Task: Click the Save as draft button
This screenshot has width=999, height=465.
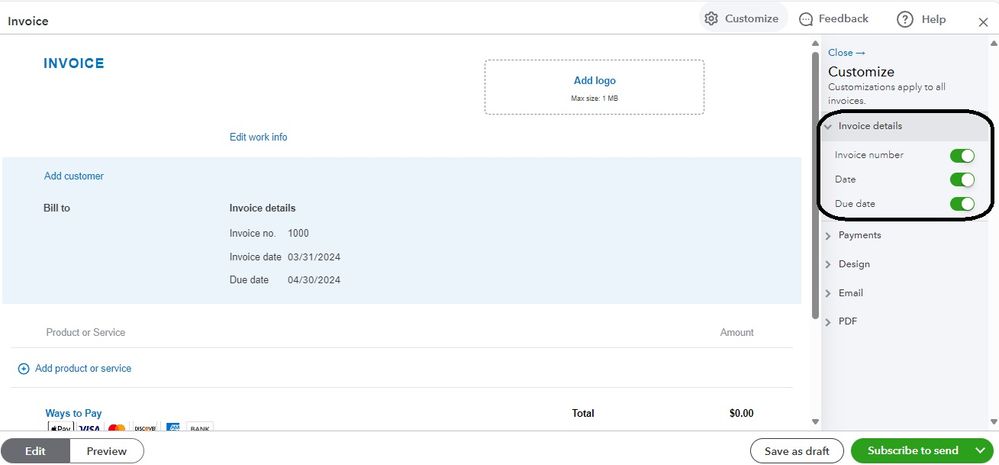Action: [797, 451]
